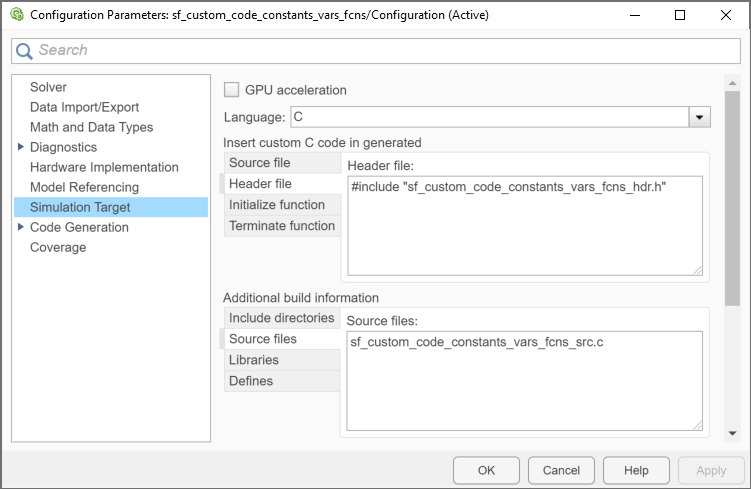Enable the GPU acceleration checkbox
The width and height of the screenshot is (751, 489).
coord(232,90)
